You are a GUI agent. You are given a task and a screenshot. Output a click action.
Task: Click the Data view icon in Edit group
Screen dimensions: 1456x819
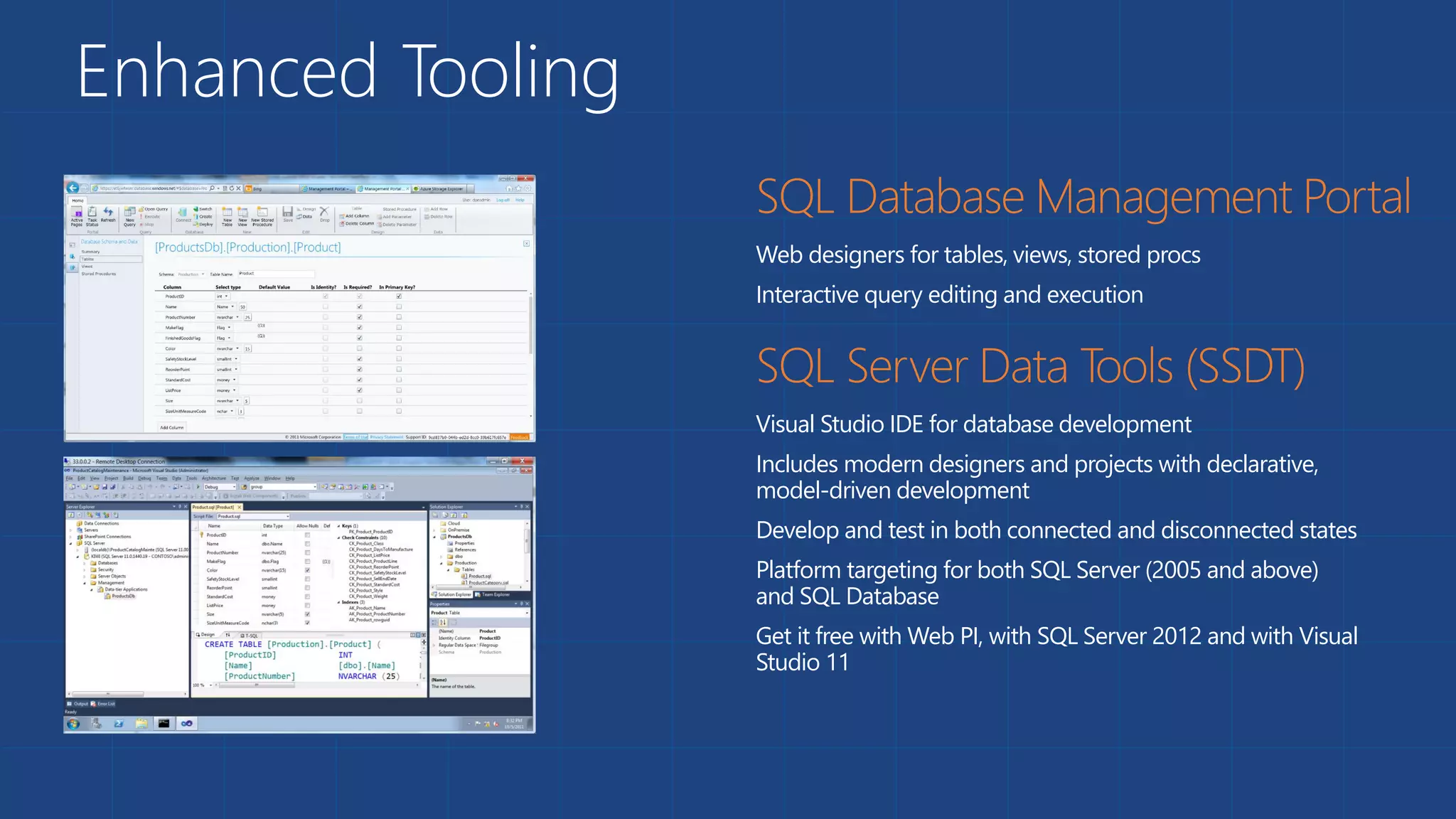[306, 217]
